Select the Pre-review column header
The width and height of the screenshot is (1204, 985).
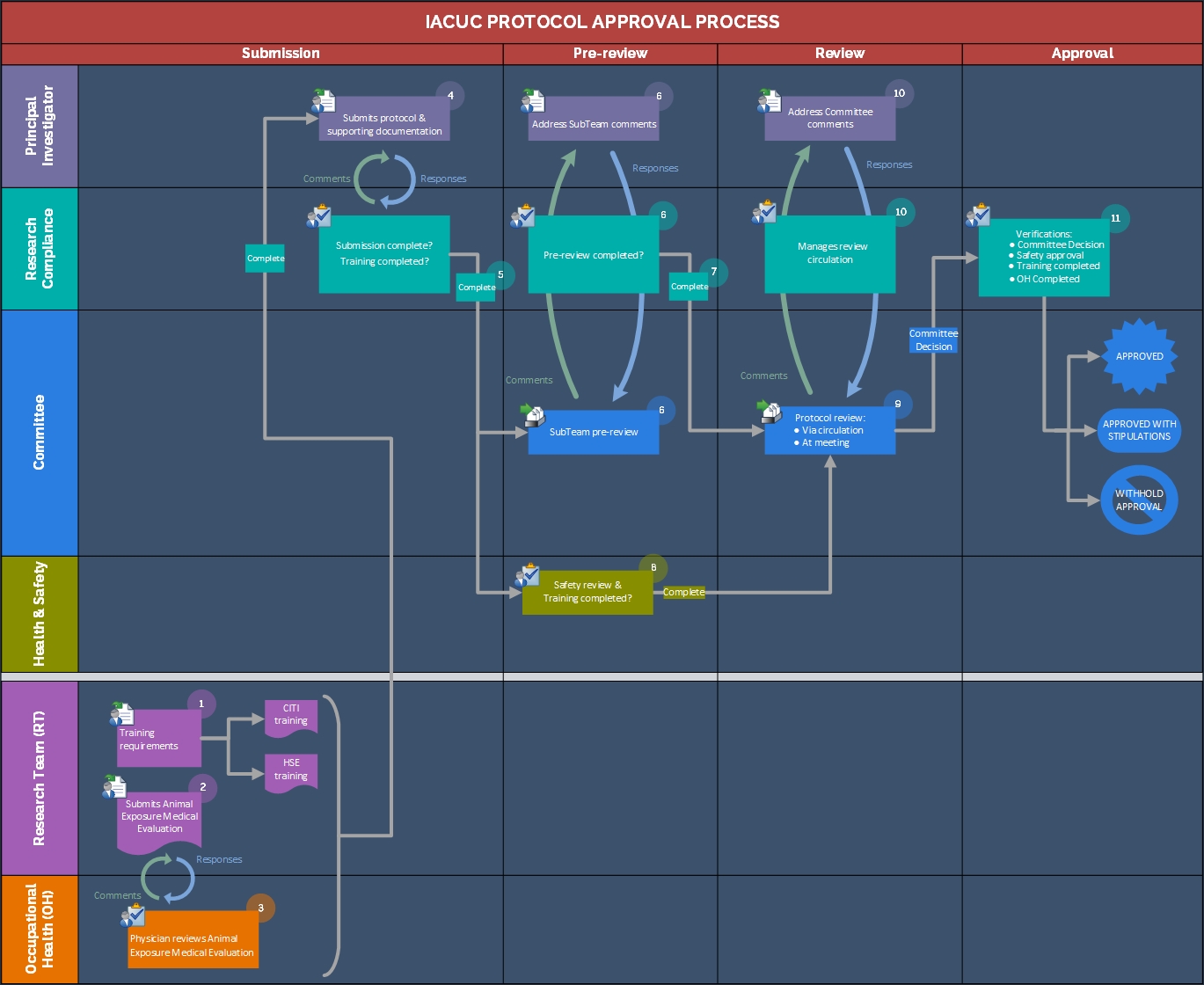[609, 54]
